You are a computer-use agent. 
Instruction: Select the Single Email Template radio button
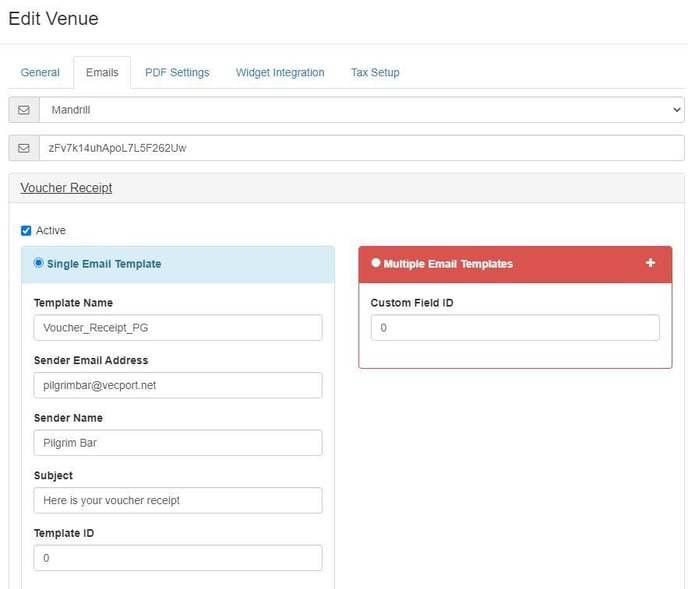click(39, 263)
